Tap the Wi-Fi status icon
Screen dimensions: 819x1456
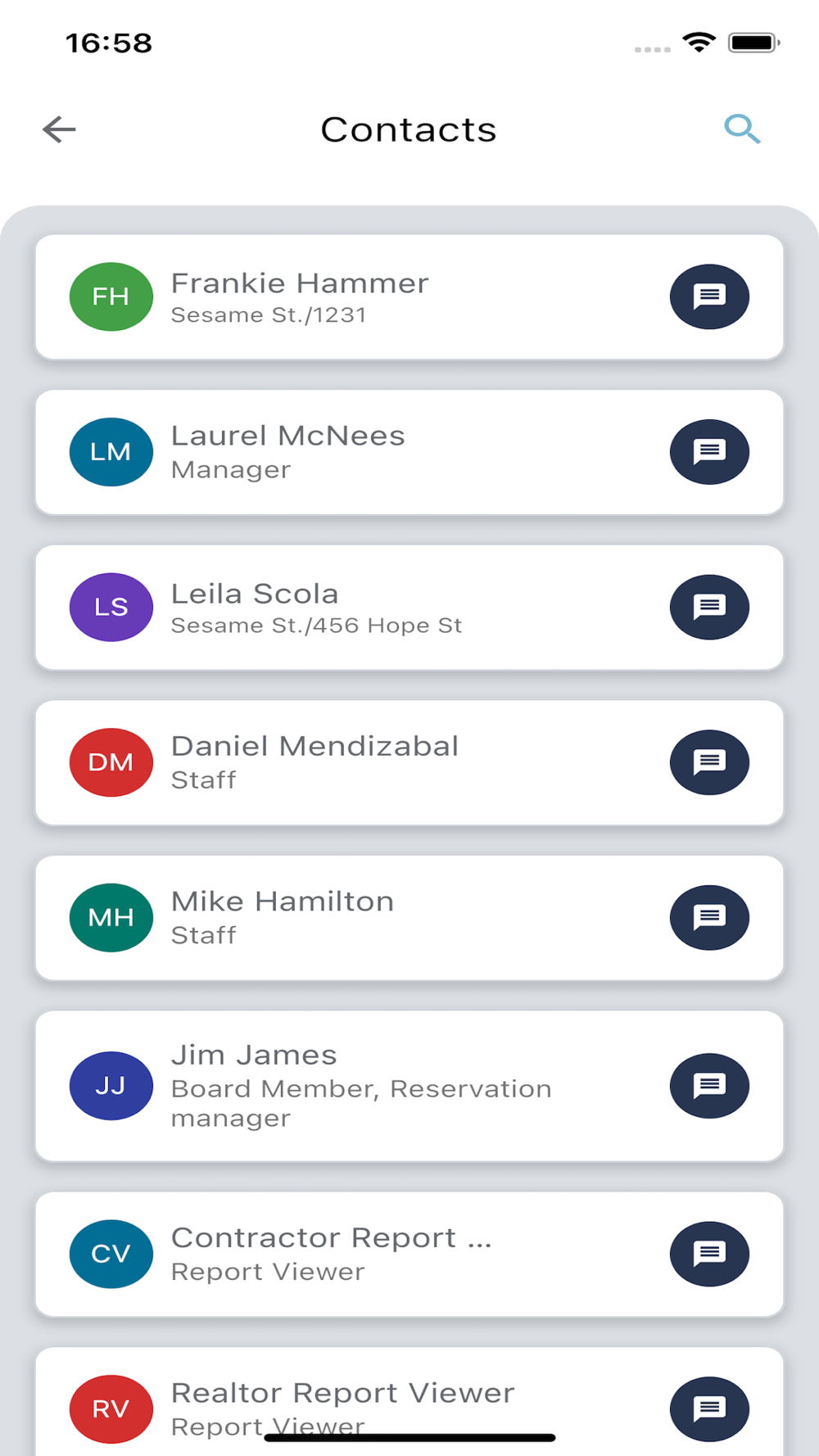[x=699, y=42]
